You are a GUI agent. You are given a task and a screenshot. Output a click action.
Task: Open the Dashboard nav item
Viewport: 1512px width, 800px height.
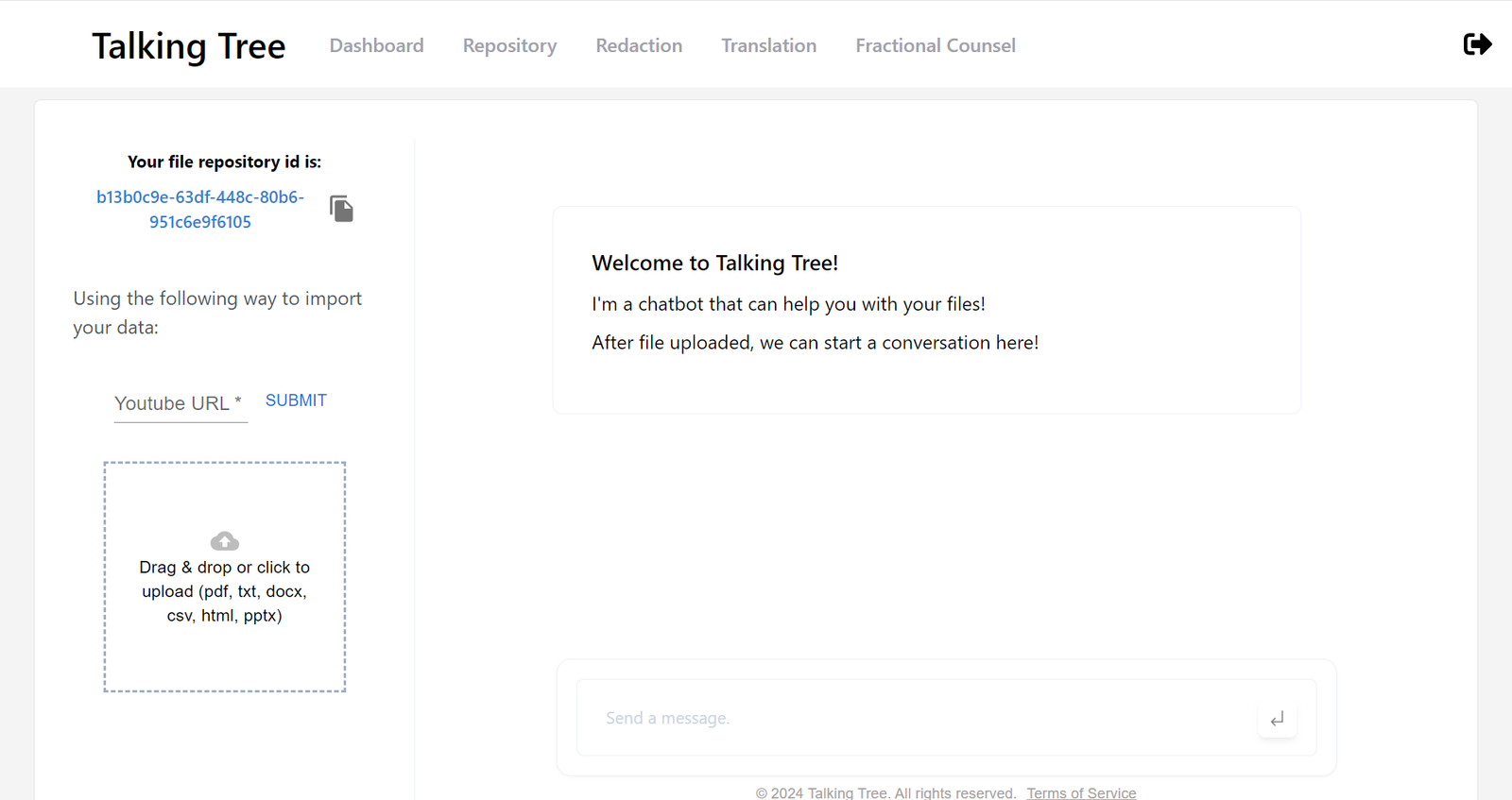tap(376, 45)
